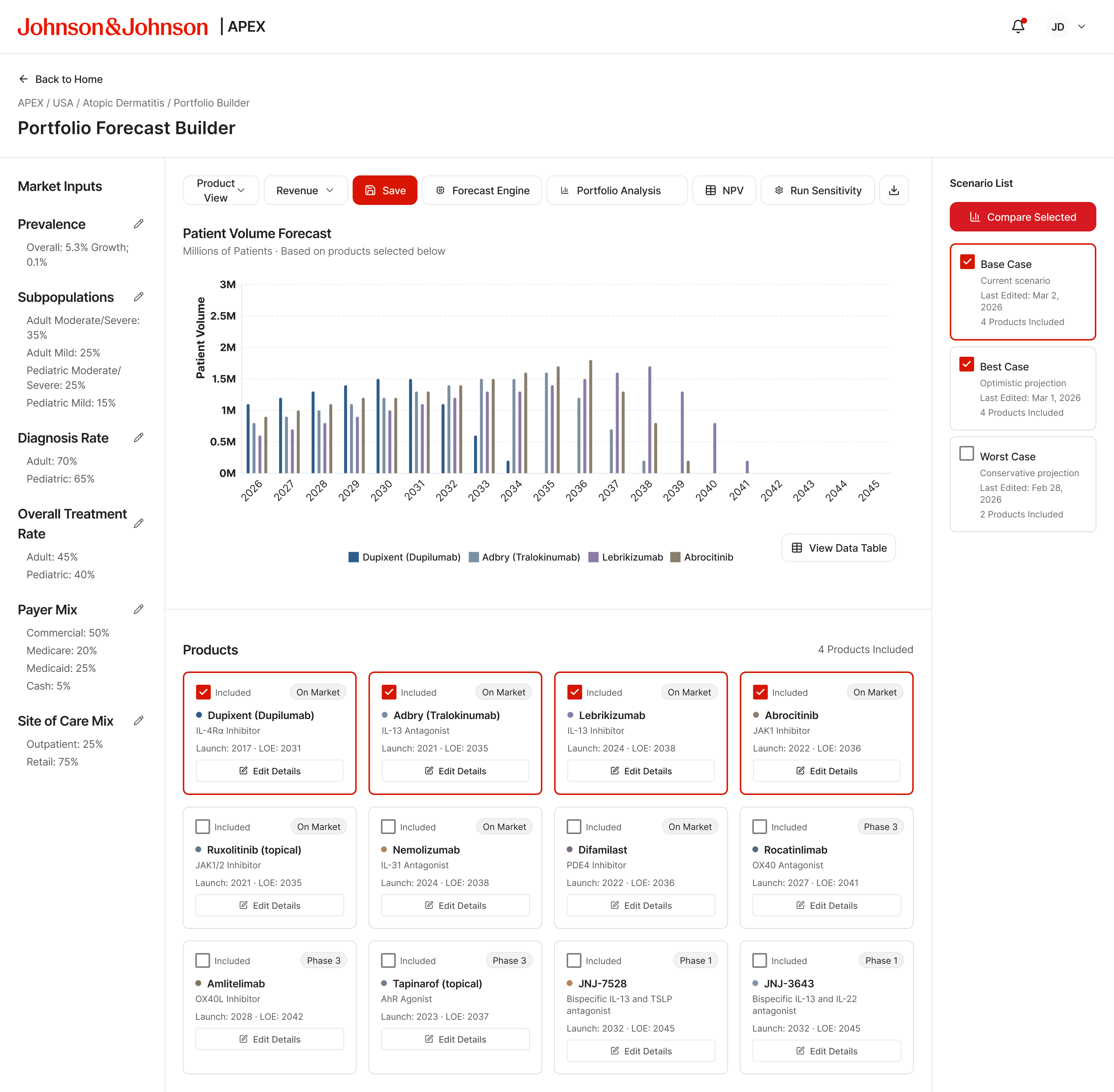This screenshot has width=1114, height=1092.
Task: Edit Prevalence with the pencil icon
Action: (138, 224)
